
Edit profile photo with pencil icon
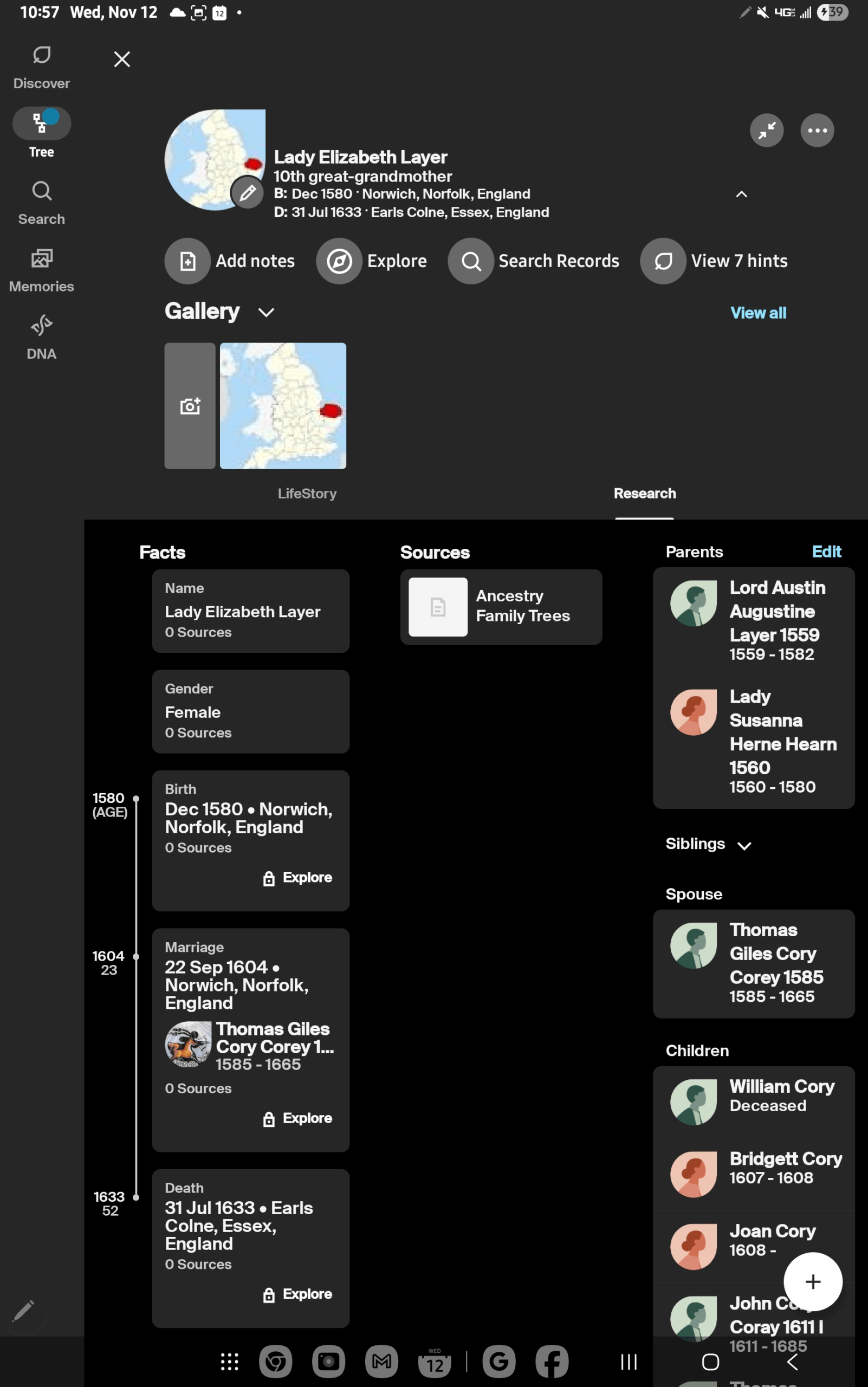point(248,193)
